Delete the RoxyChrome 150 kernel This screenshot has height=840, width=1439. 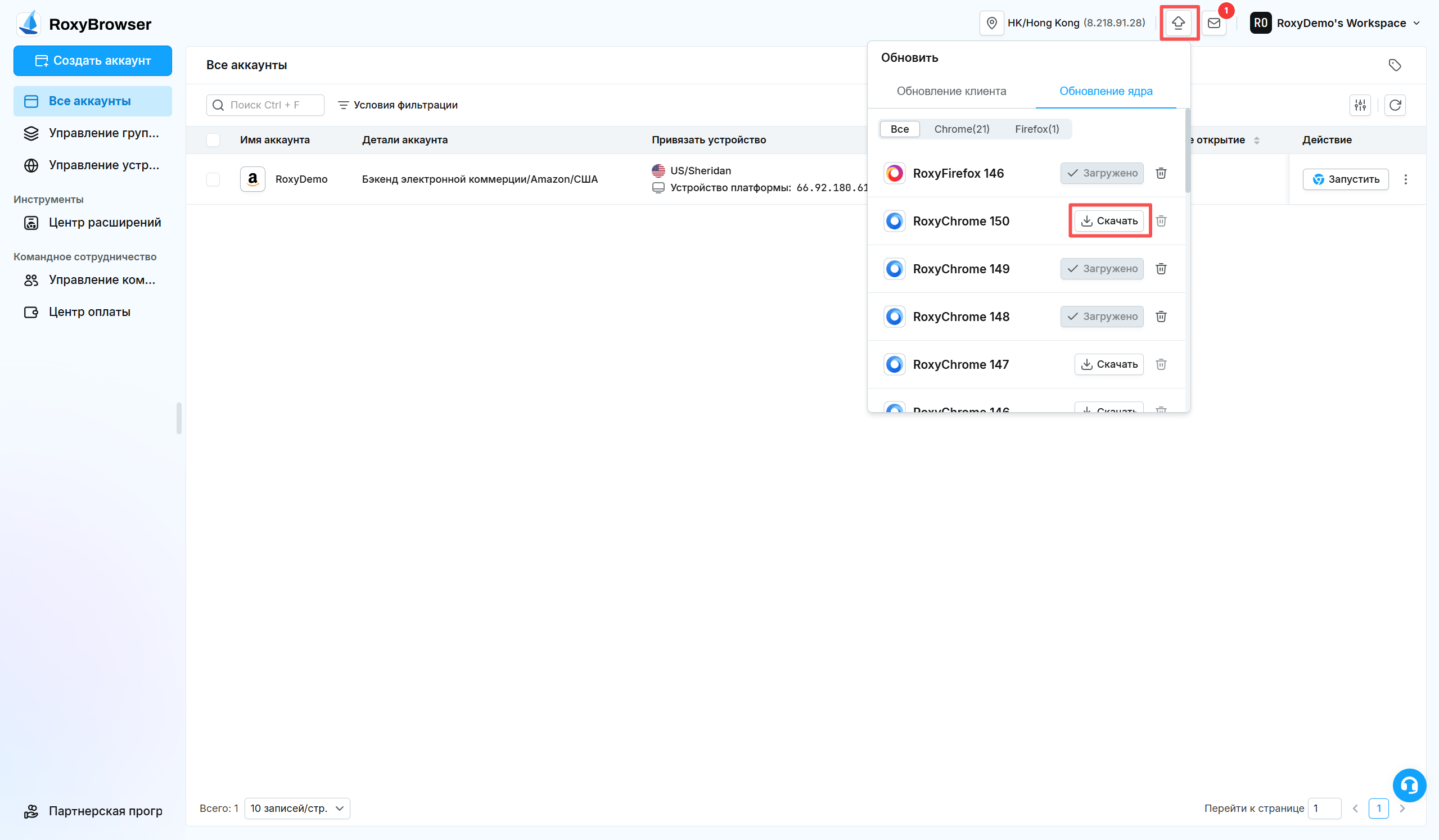[1161, 221]
